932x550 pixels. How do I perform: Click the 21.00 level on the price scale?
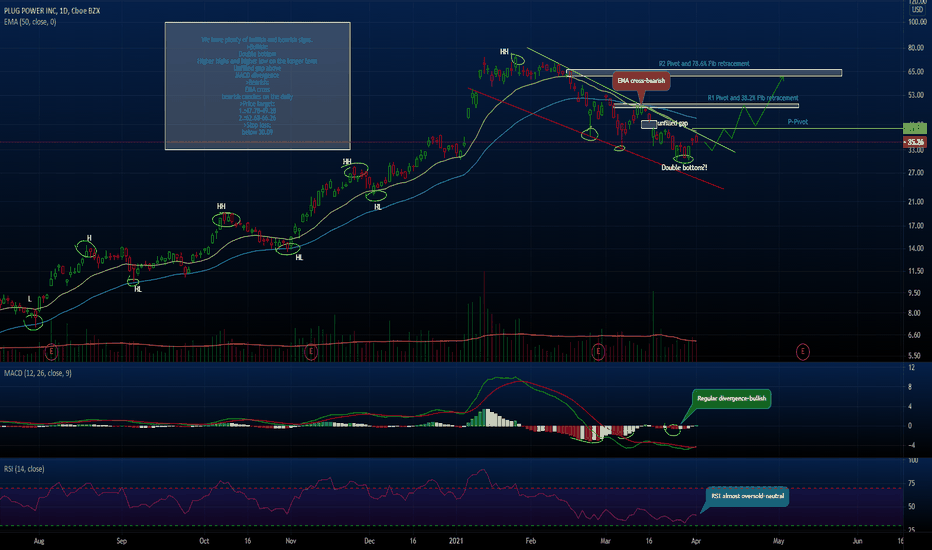[917, 202]
